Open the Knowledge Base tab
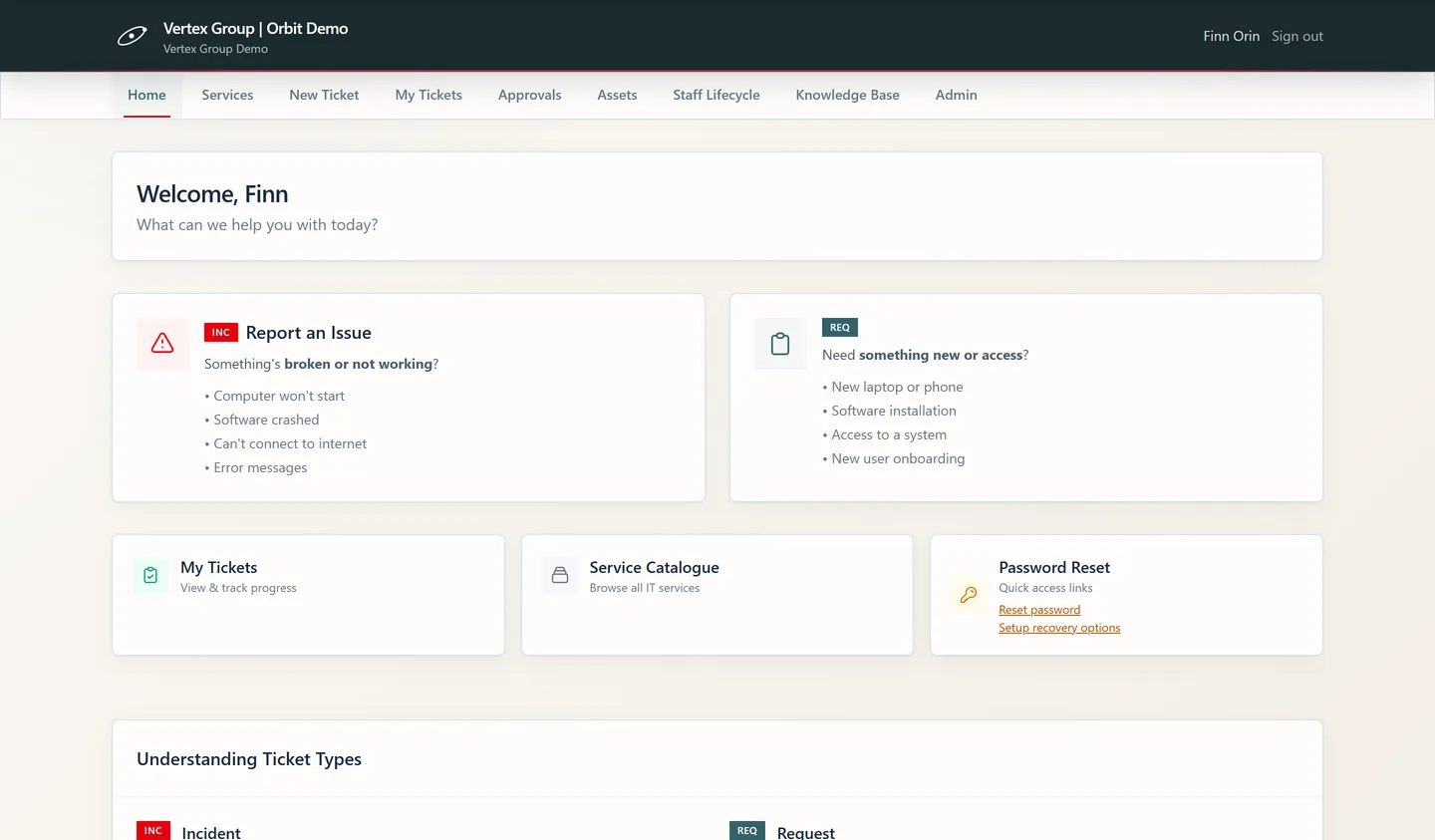This screenshot has width=1435, height=840. [848, 95]
